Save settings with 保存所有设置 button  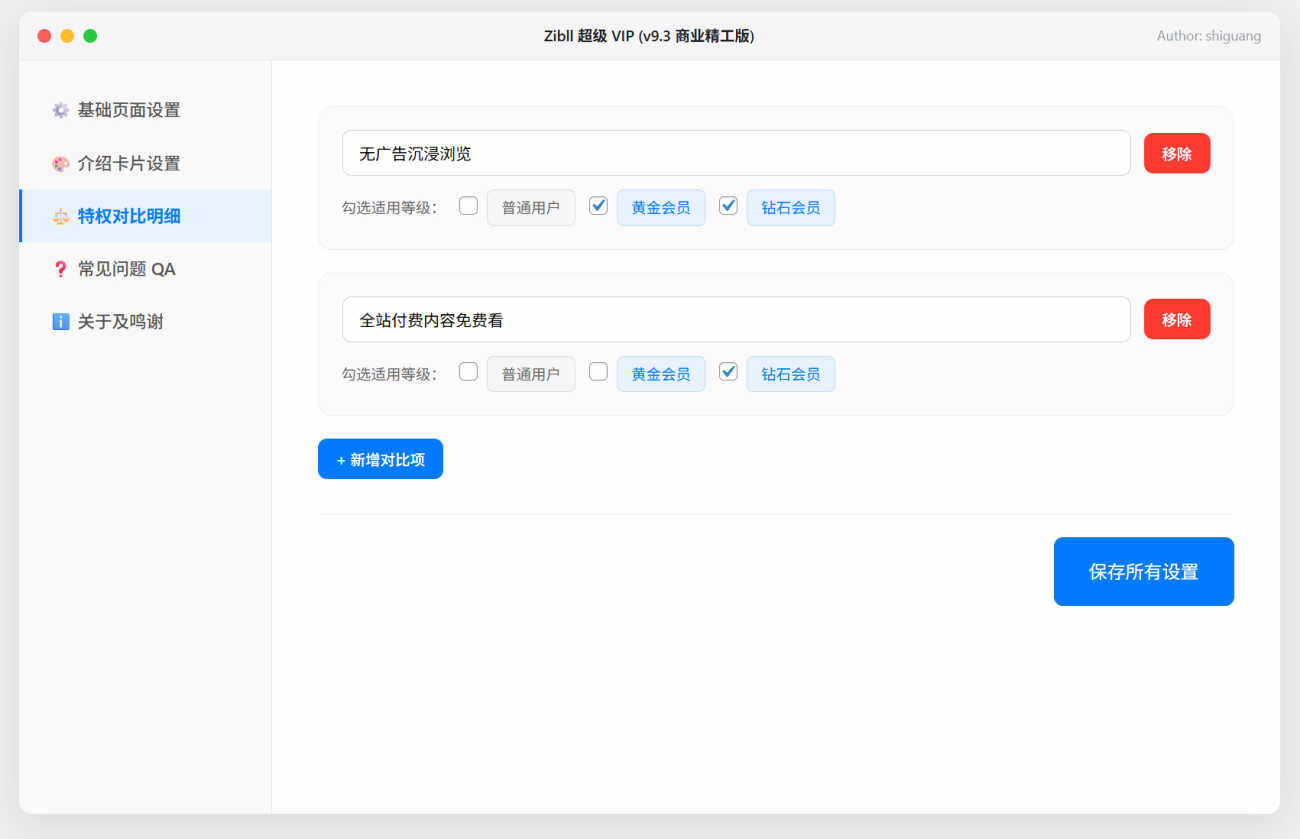point(1143,572)
